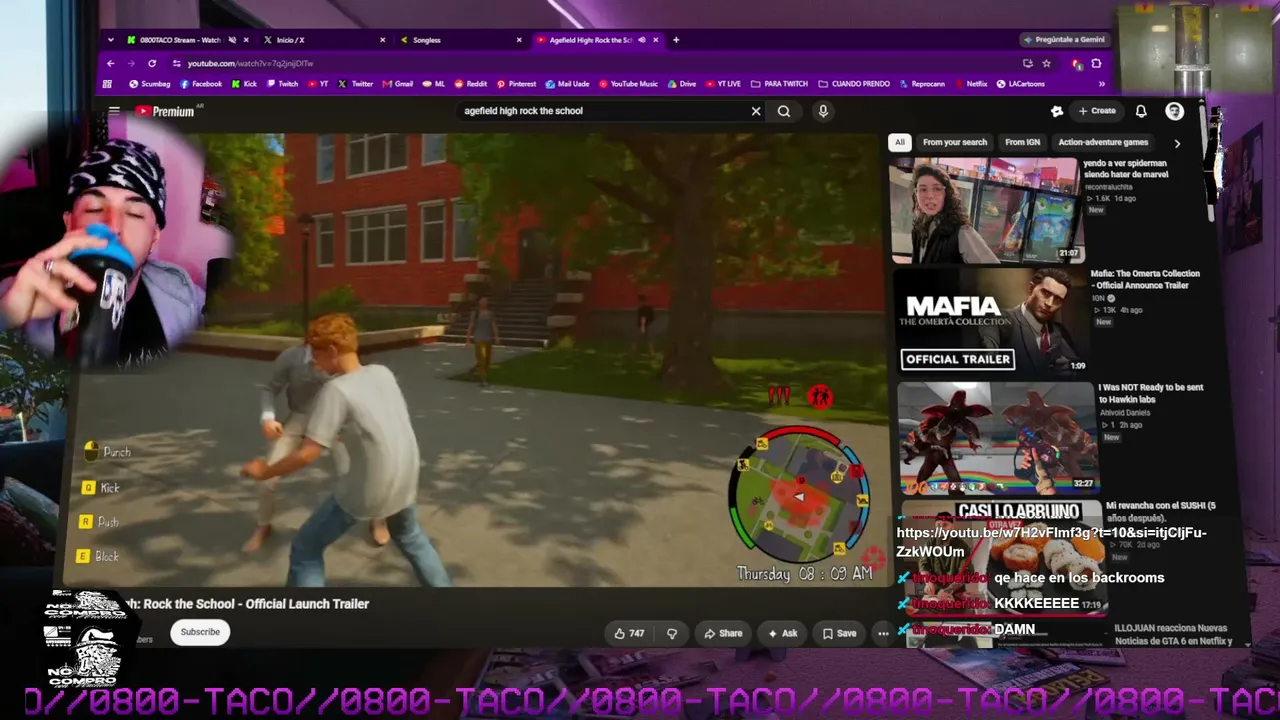Clear the YouTube search query

coord(756,111)
